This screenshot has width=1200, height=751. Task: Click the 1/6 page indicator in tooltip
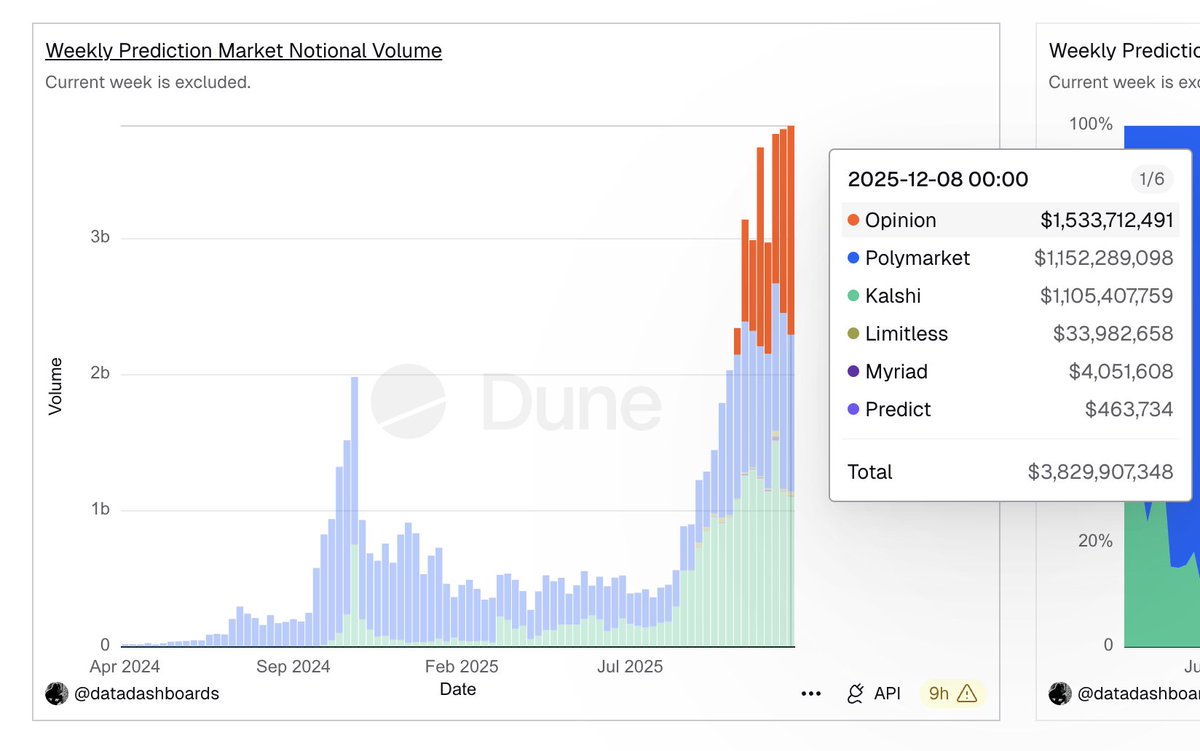pos(1152,180)
